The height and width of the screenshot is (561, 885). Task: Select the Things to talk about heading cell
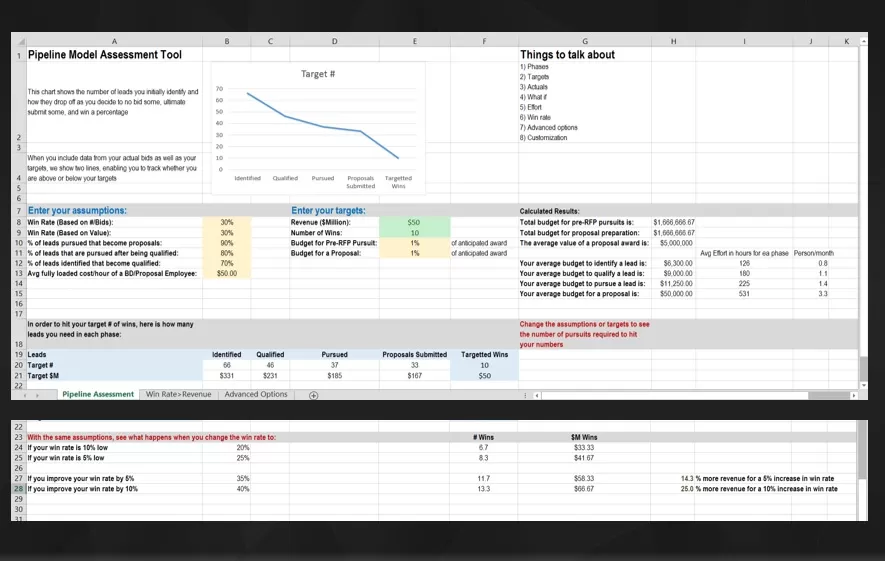[x=567, y=55]
